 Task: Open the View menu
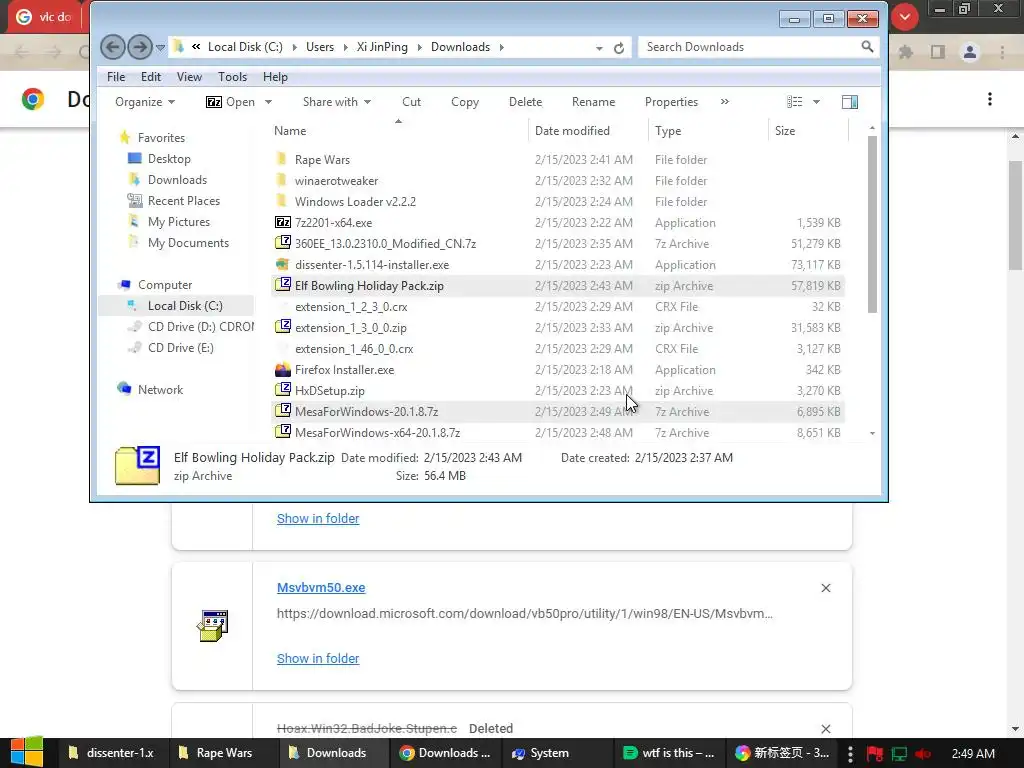189,76
